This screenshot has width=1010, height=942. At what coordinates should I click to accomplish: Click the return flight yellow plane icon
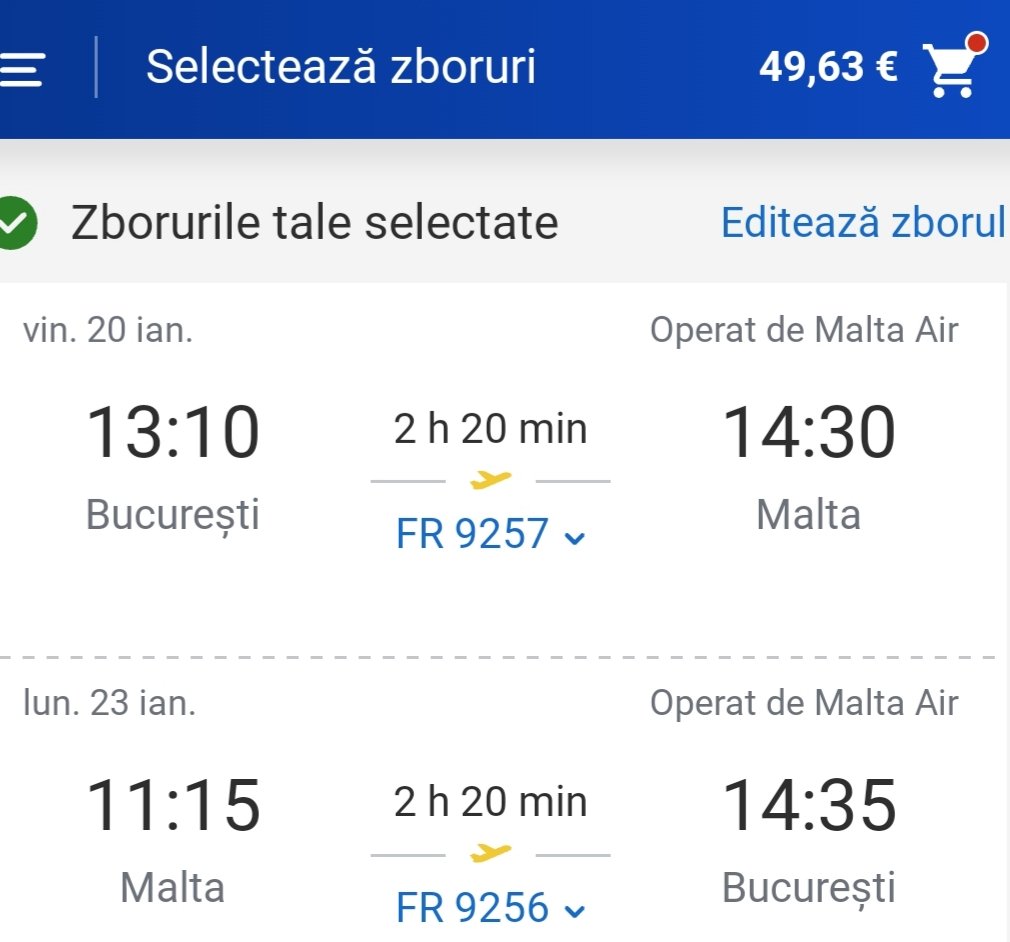pyautogui.click(x=490, y=854)
